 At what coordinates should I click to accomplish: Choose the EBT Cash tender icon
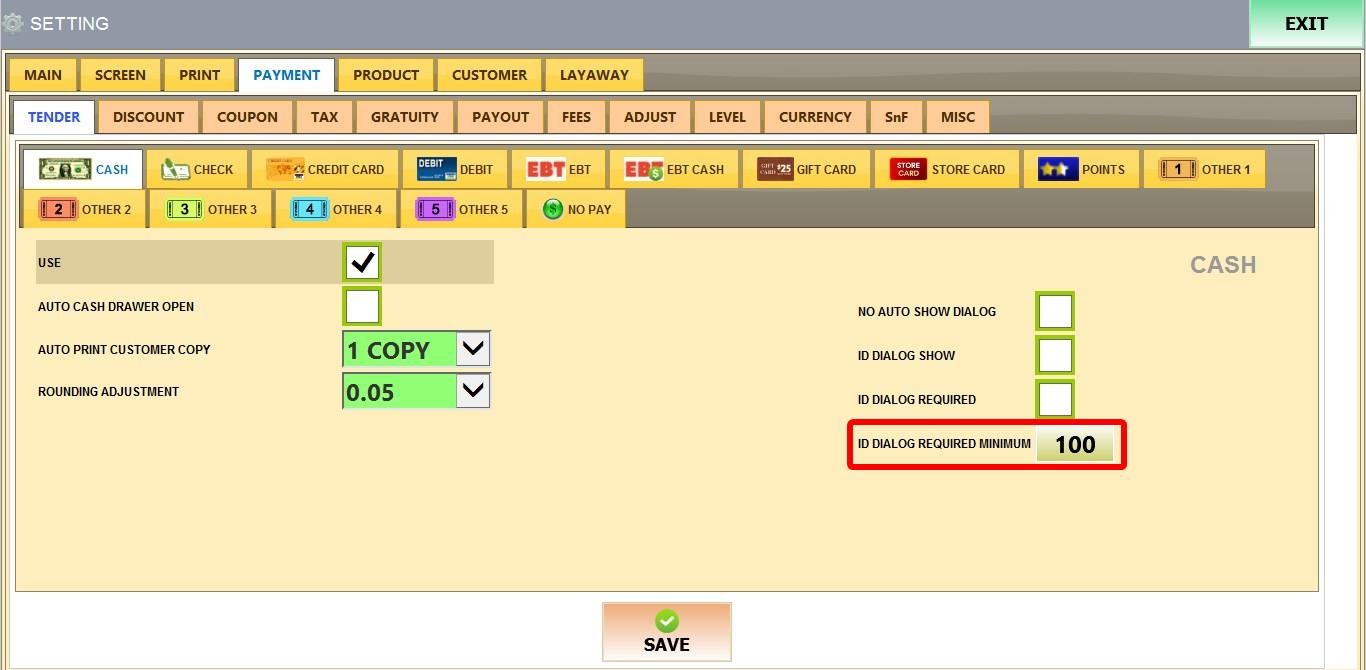(x=644, y=169)
